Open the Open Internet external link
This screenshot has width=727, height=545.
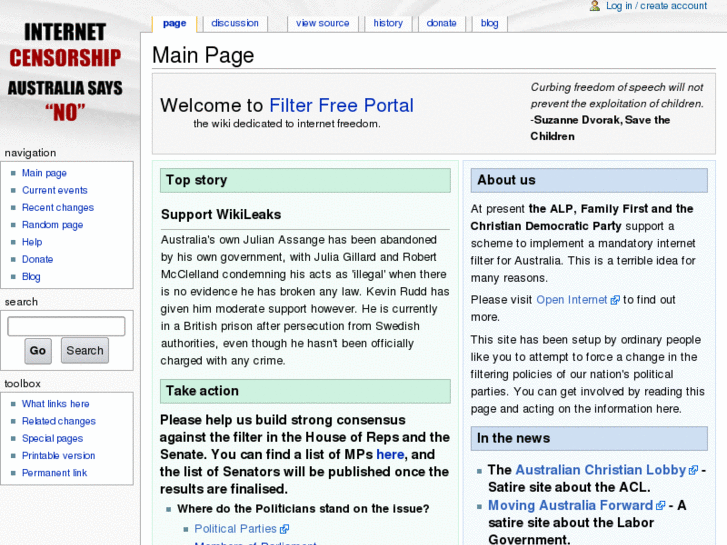pyautogui.click(x=572, y=300)
